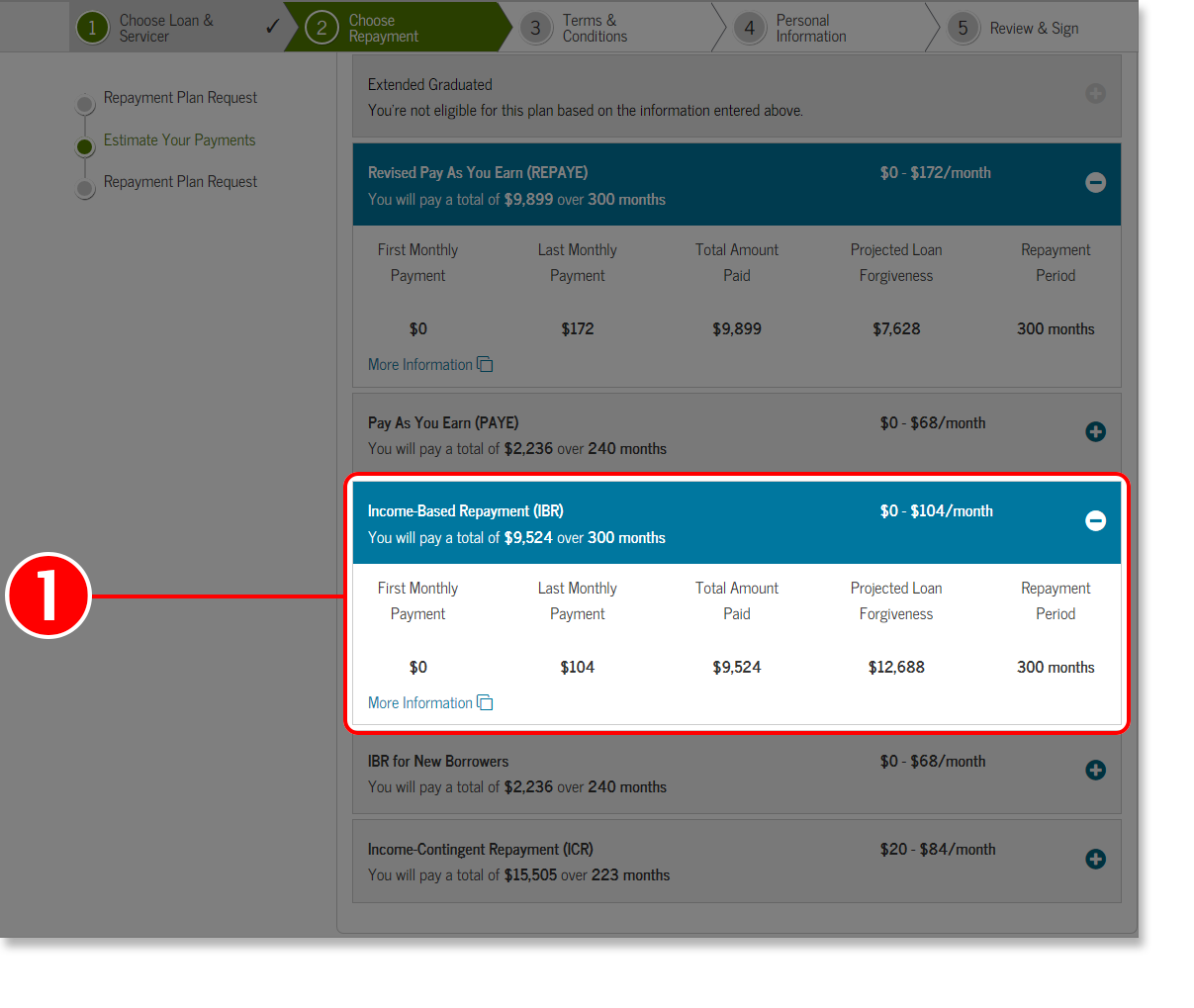
Task: Click Pay As You Earn (PAYE) plan title
Action: coord(443,422)
